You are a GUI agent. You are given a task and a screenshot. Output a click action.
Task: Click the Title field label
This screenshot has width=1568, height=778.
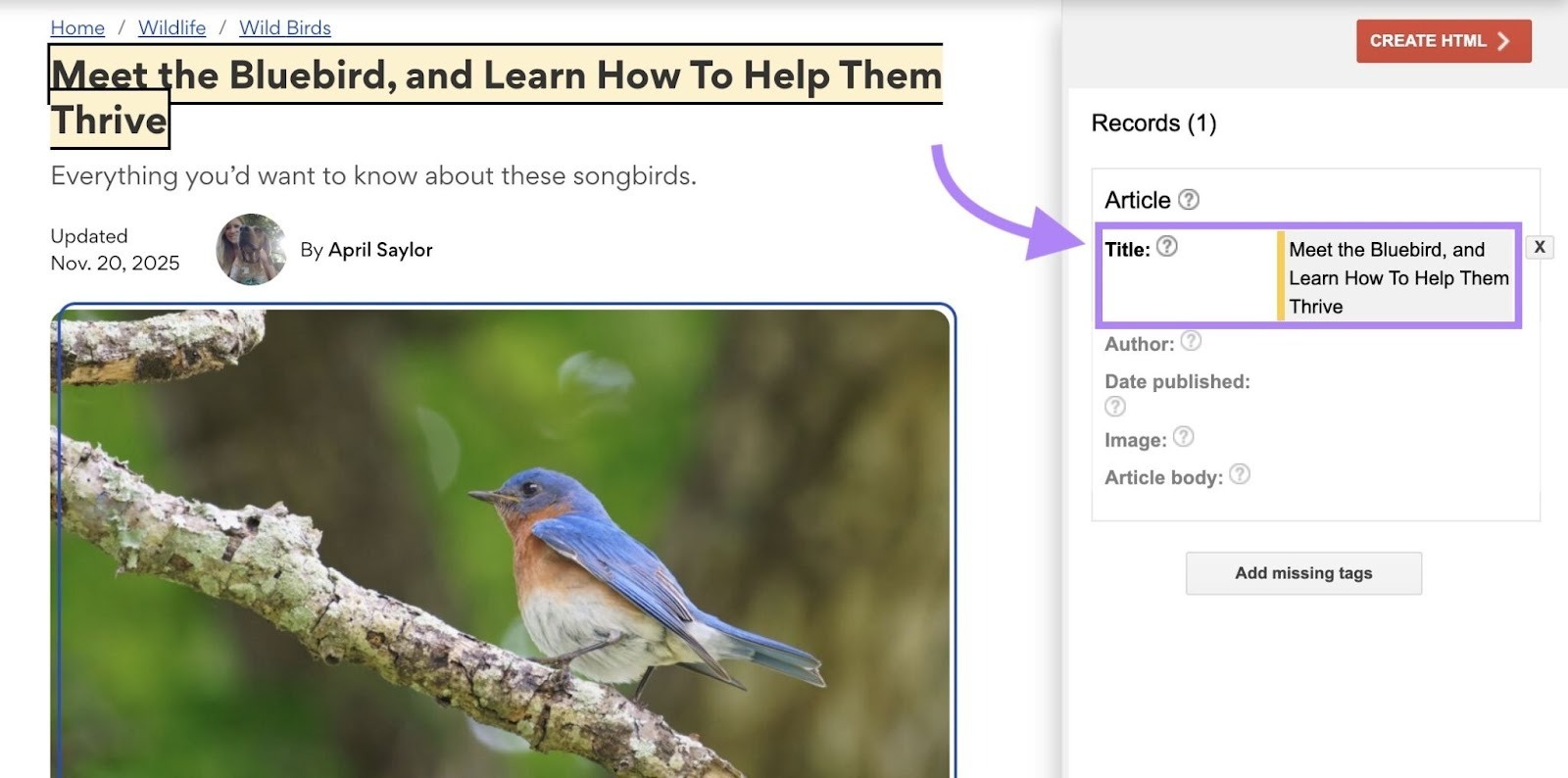pos(1127,250)
